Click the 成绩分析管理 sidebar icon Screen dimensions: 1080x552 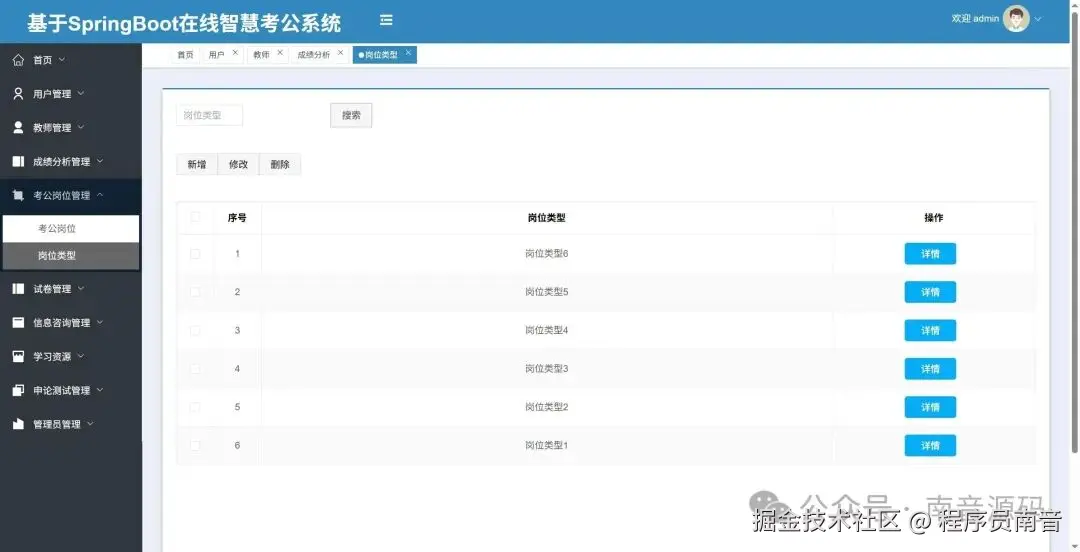coord(19,161)
